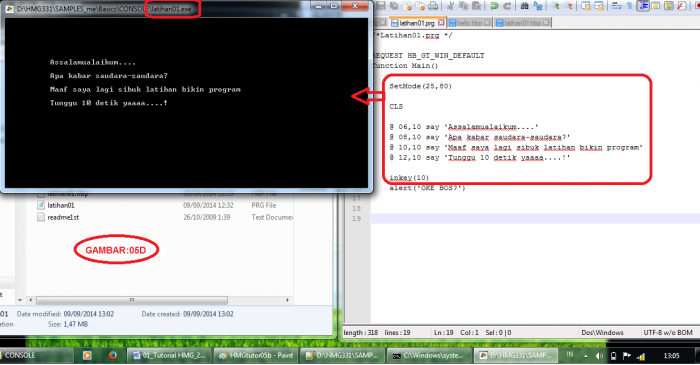Click the yellow toolbar icon after indent guide
Viewport: 700px width, 365px height.
coord(655,6)
